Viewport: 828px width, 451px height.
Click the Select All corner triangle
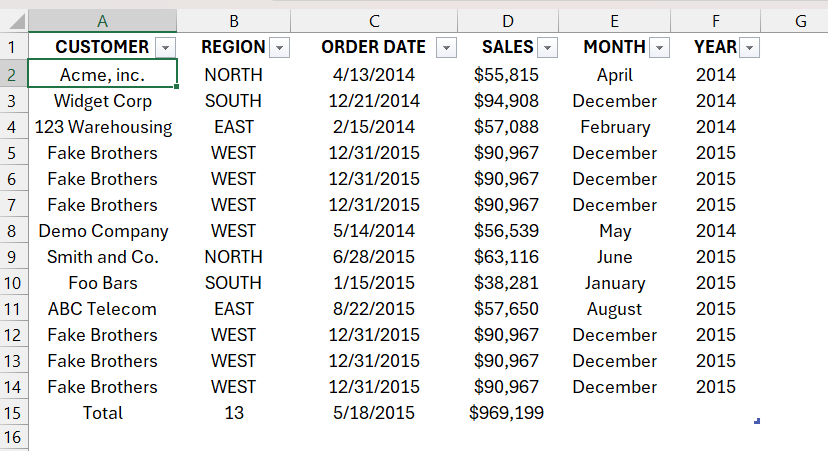pos(16,21)
